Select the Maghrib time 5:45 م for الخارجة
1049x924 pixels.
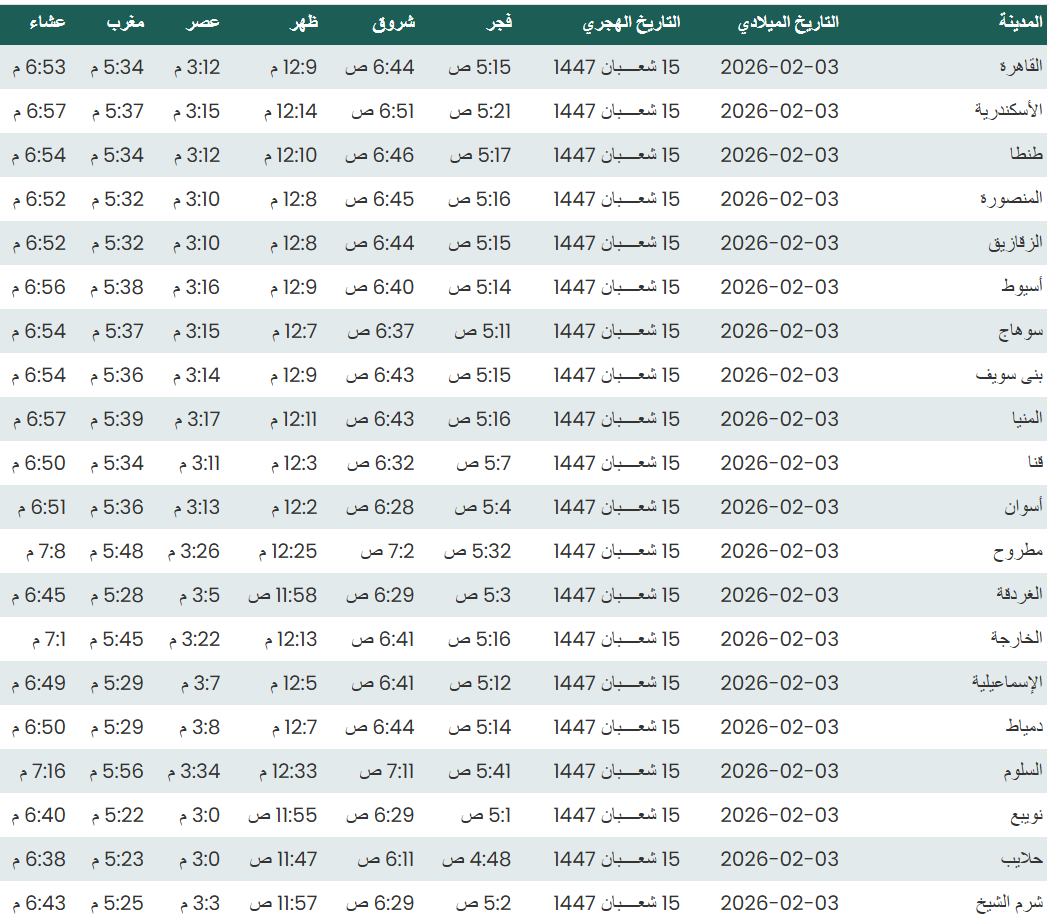(x=117, y=639)
